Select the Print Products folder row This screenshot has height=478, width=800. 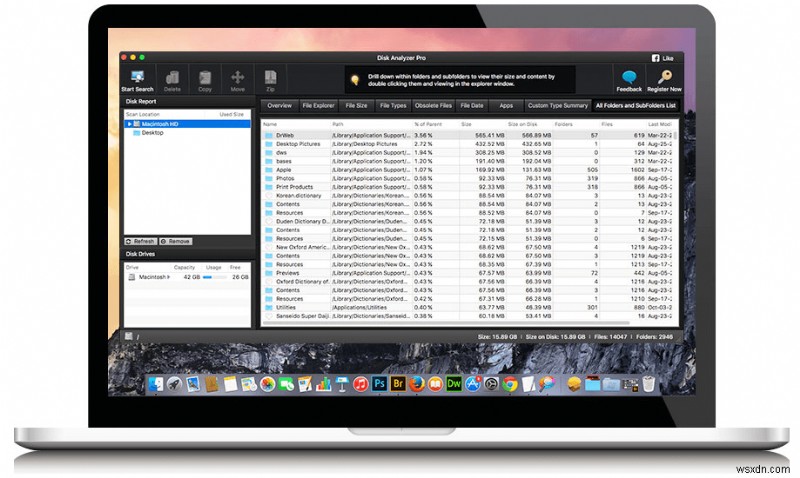(x=467, y=187)
